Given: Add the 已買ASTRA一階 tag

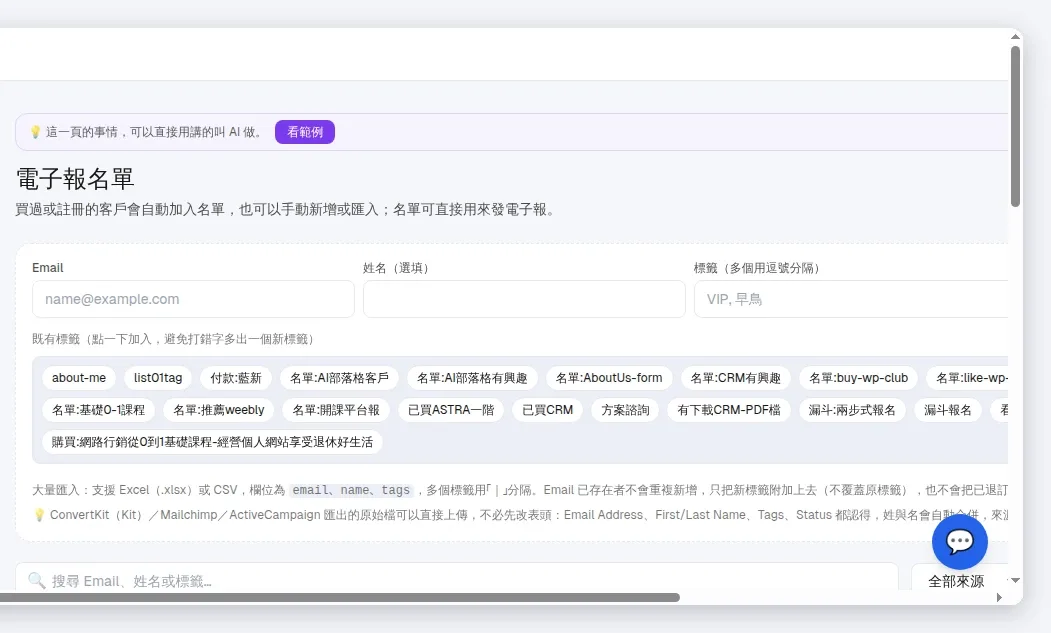Looking at the screenshot, I should point(451,410).
